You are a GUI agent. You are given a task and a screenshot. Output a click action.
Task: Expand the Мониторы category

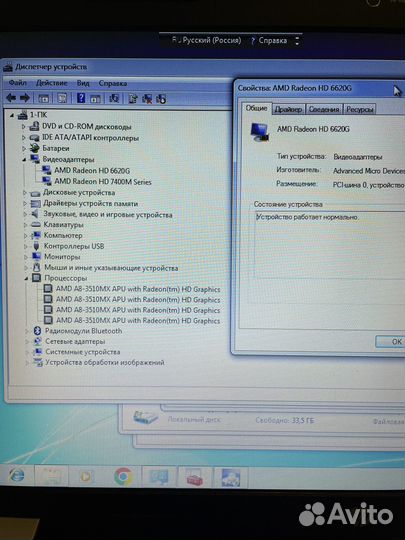point(26,257)
